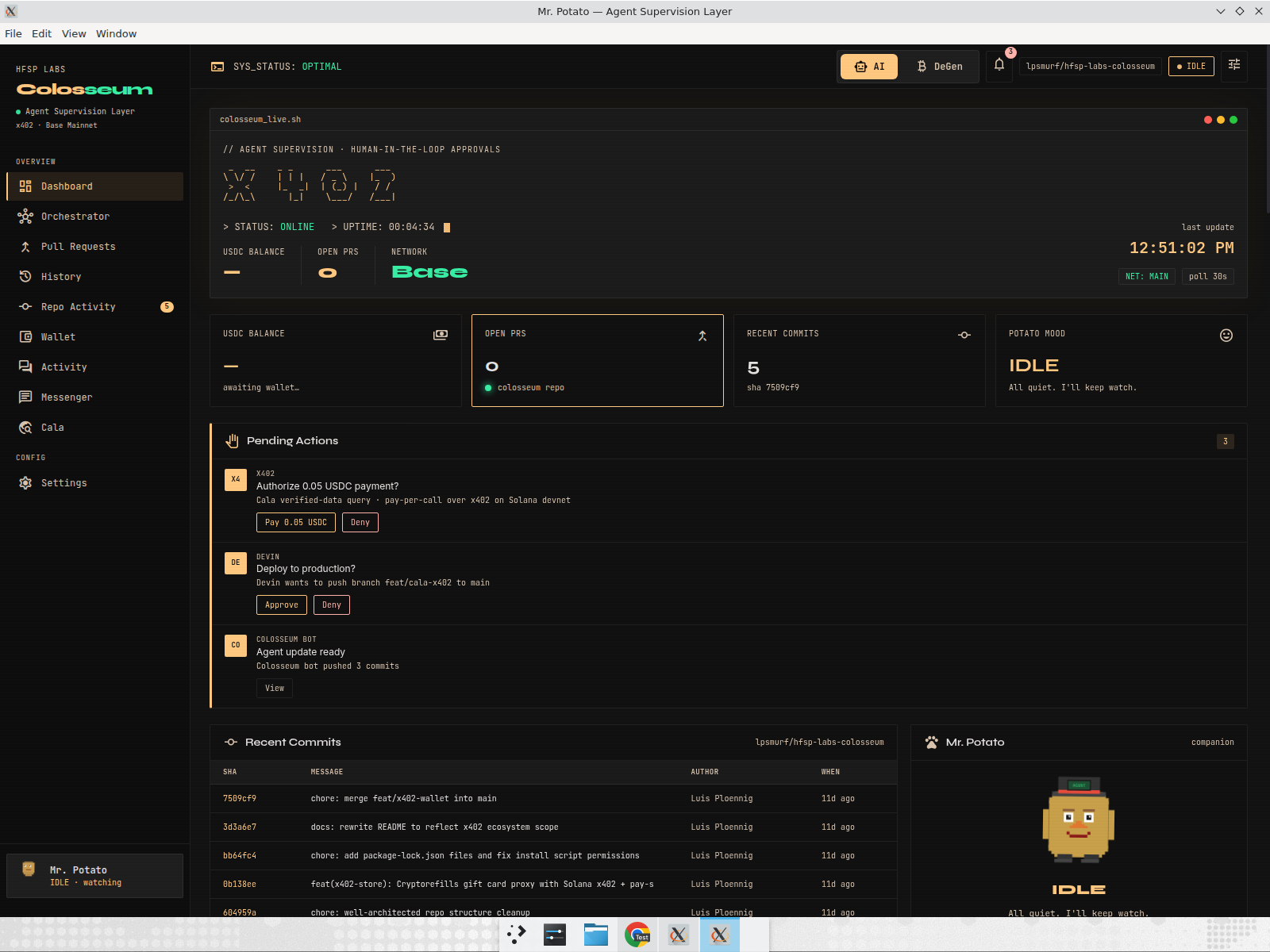Click the notifications bell icon

999,66
